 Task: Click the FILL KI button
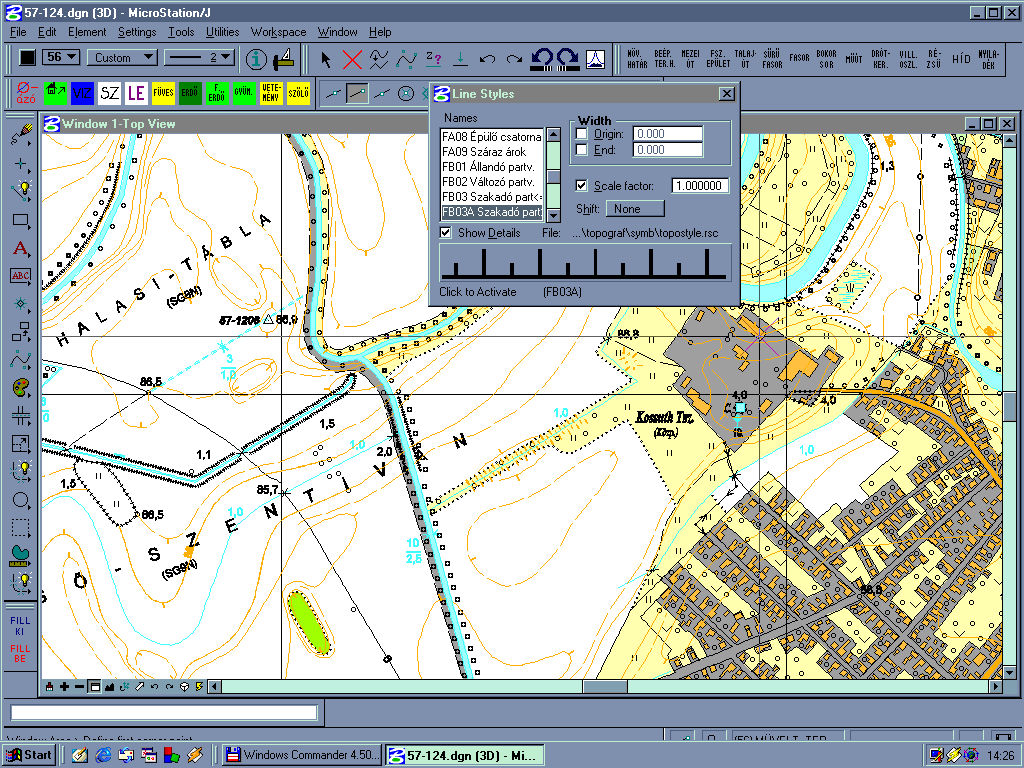tap(20, 626)
